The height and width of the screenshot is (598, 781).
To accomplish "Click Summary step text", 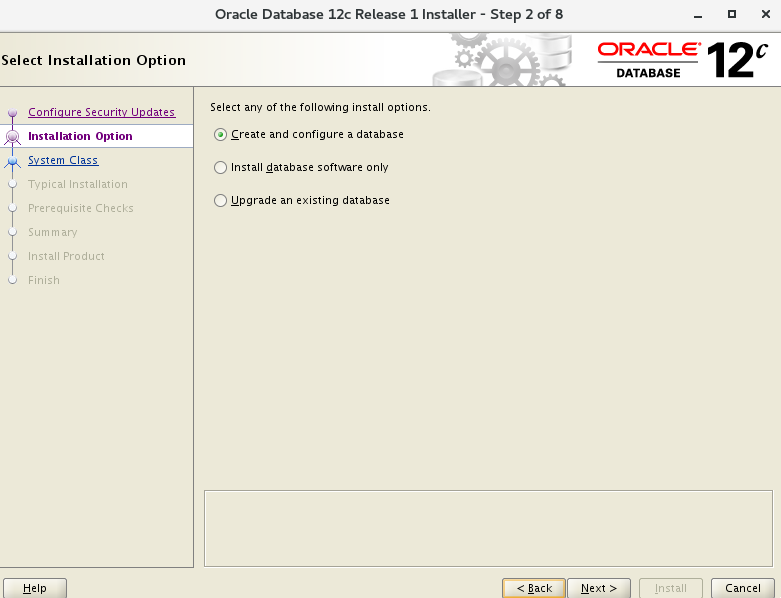I will [x=53, y=232].
